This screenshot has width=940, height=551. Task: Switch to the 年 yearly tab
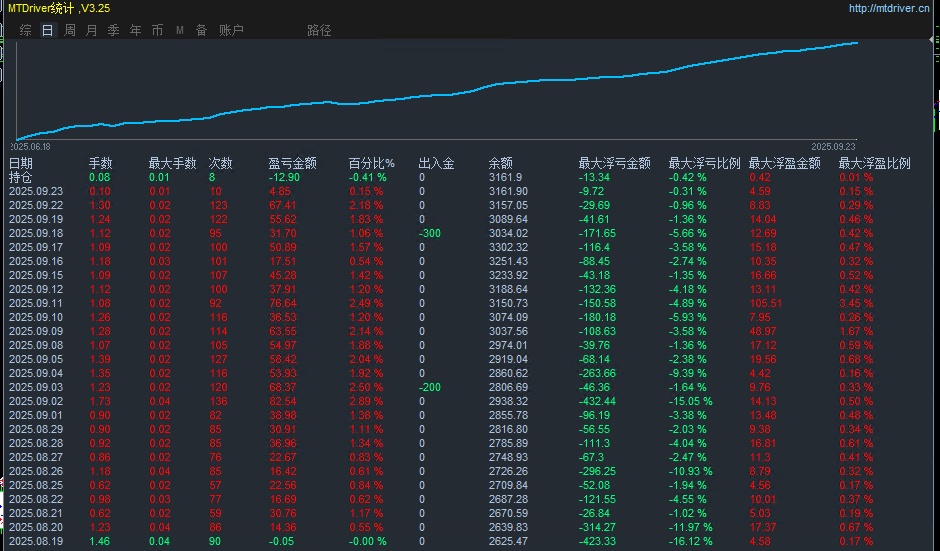click(136, 30)
